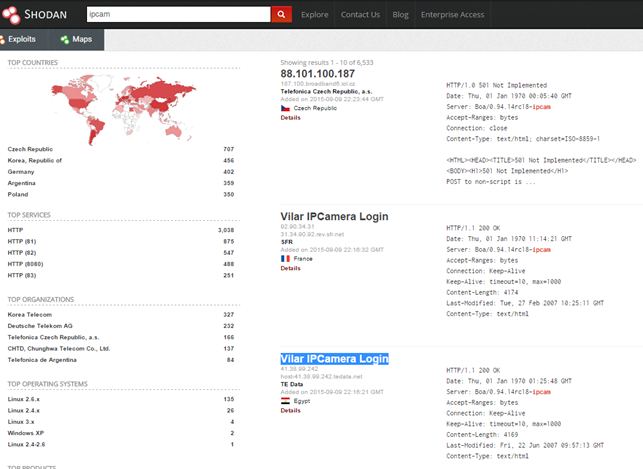Click the Egypt flag icon
This screenshot has width=643, height=469.
coord(286,401)
